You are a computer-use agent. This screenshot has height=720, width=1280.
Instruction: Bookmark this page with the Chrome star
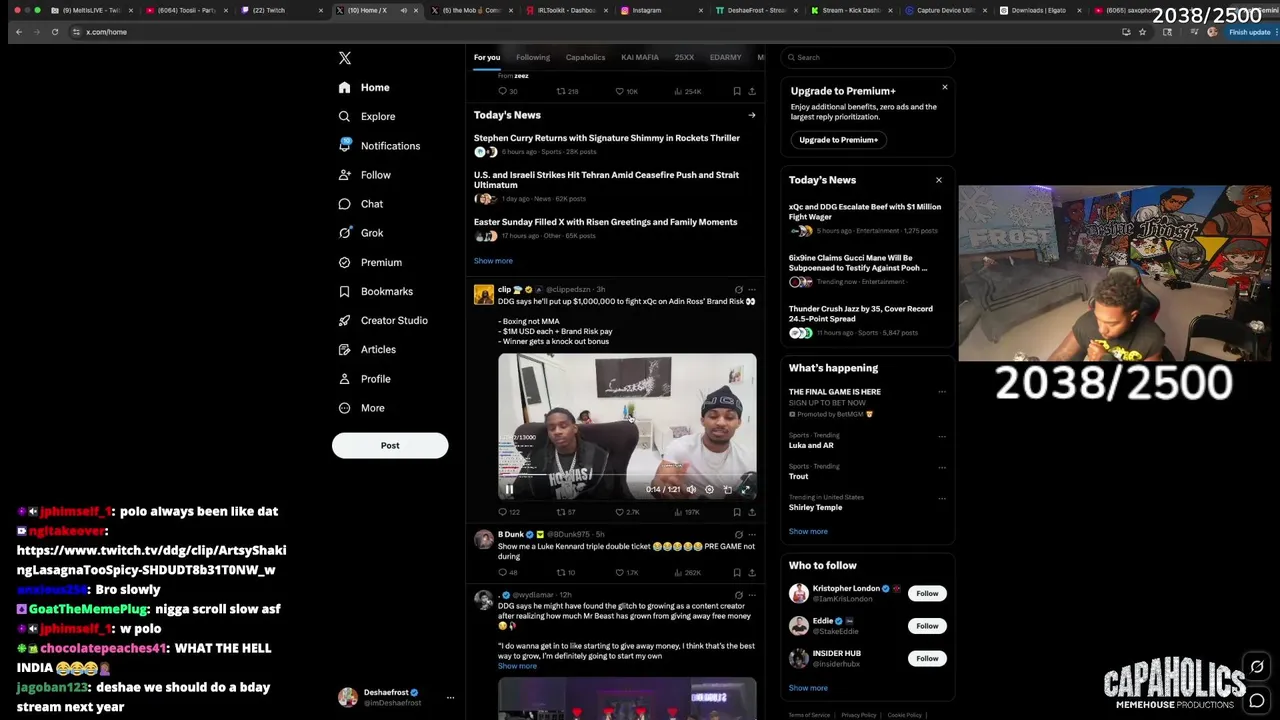1142,32
